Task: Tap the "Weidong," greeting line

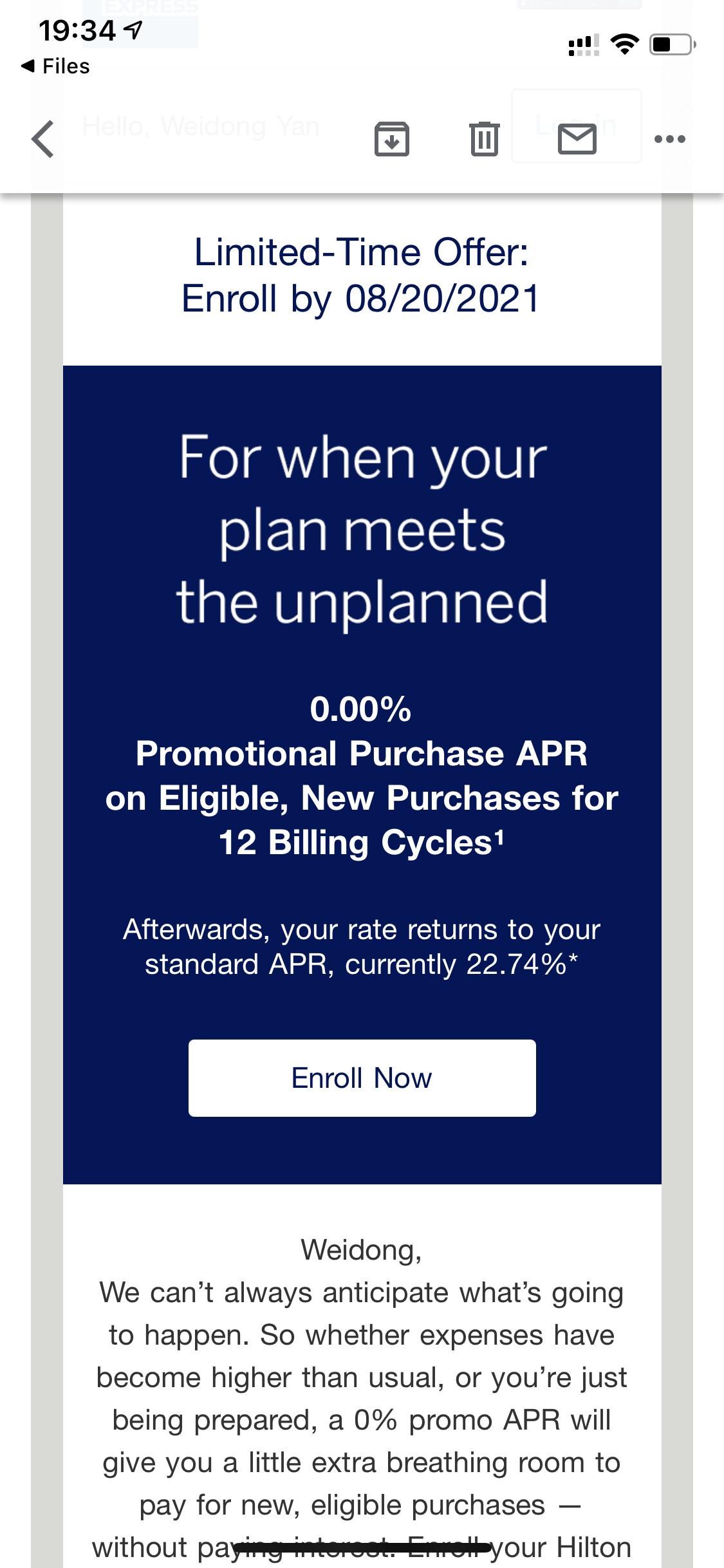Action: (361, 1250)
